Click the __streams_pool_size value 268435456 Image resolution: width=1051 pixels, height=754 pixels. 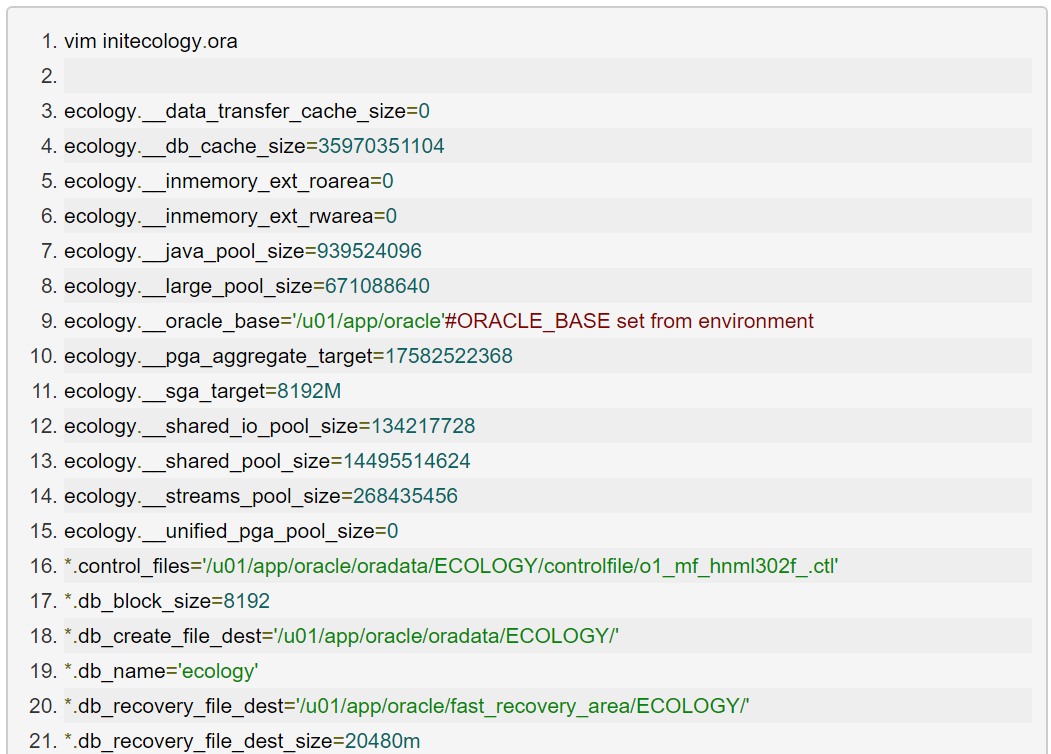pyautogui.click(x=400, y=496)
